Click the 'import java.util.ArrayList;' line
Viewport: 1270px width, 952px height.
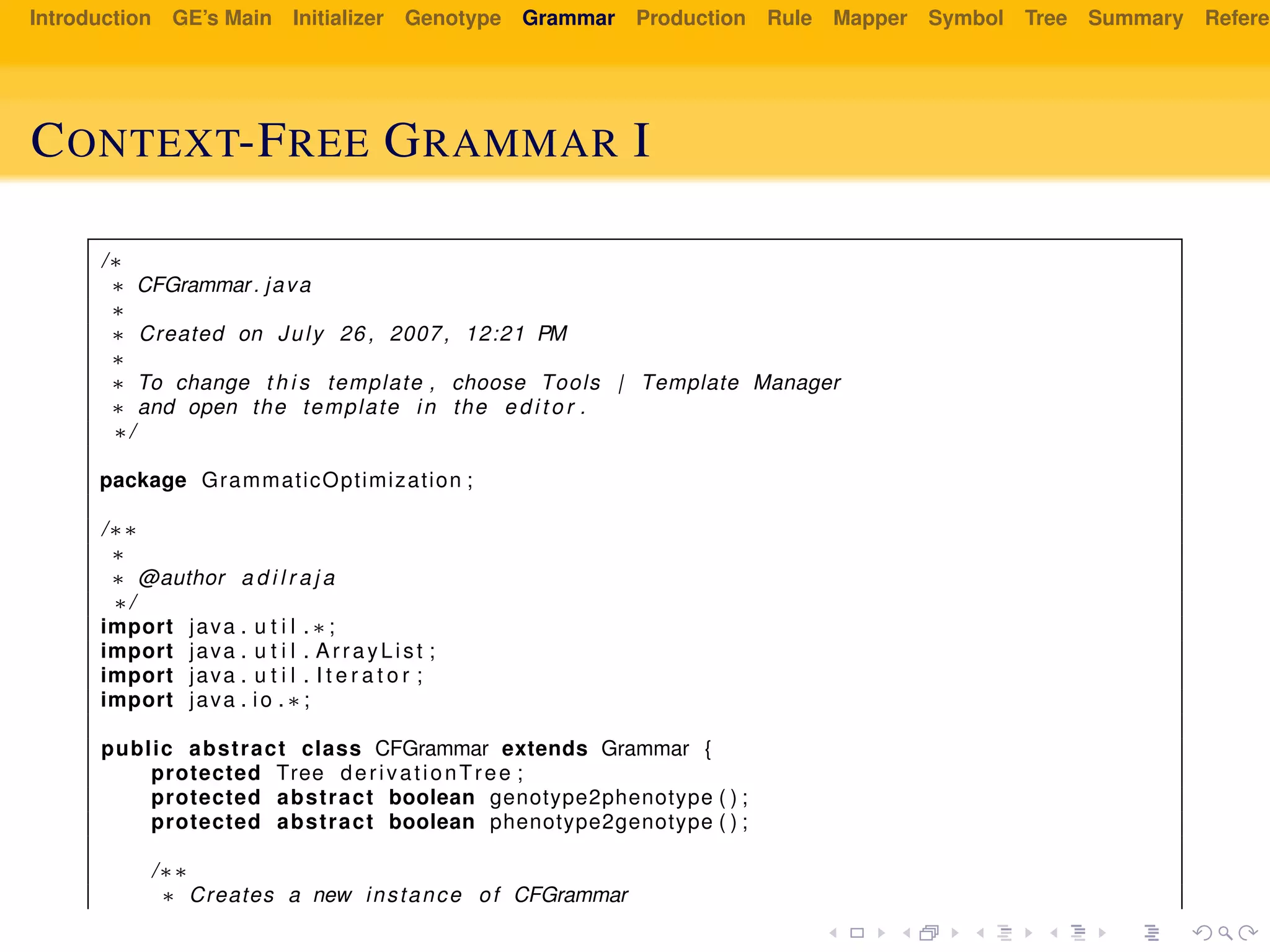(269, 651)
